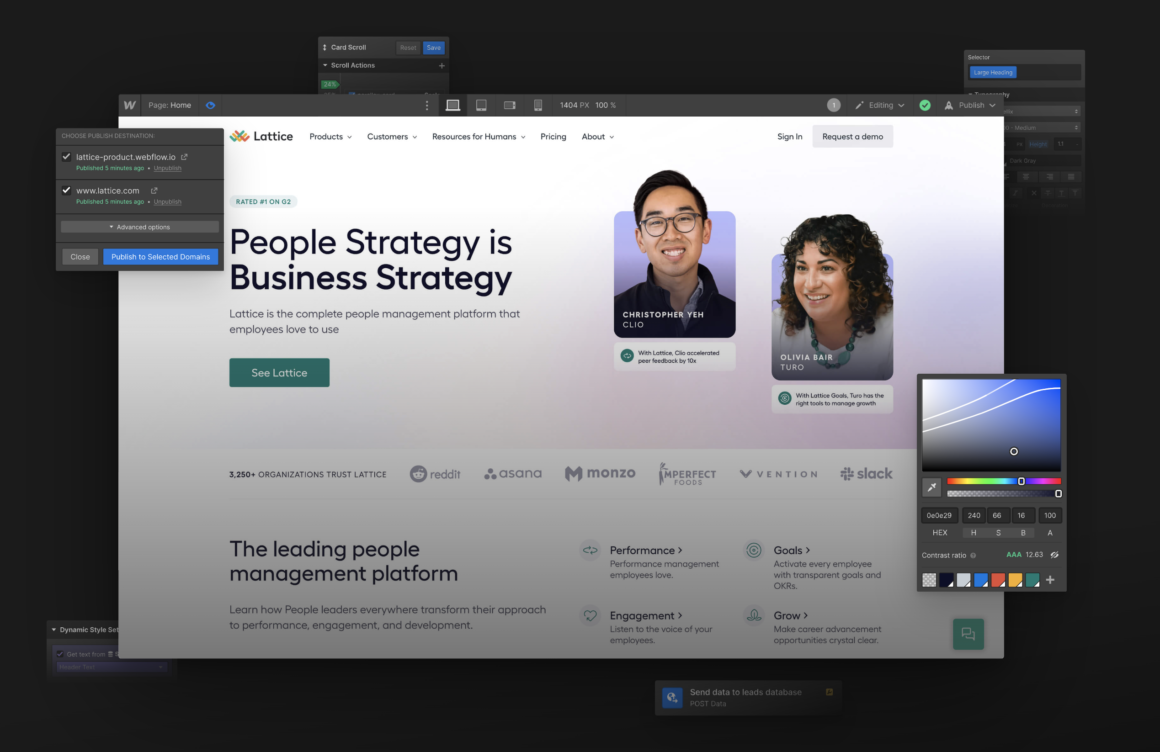The height and width of the screenshot is (752, 1160).
Task: Unpublish the www.lattice.com domain
Action: click(x=167, y=202)
